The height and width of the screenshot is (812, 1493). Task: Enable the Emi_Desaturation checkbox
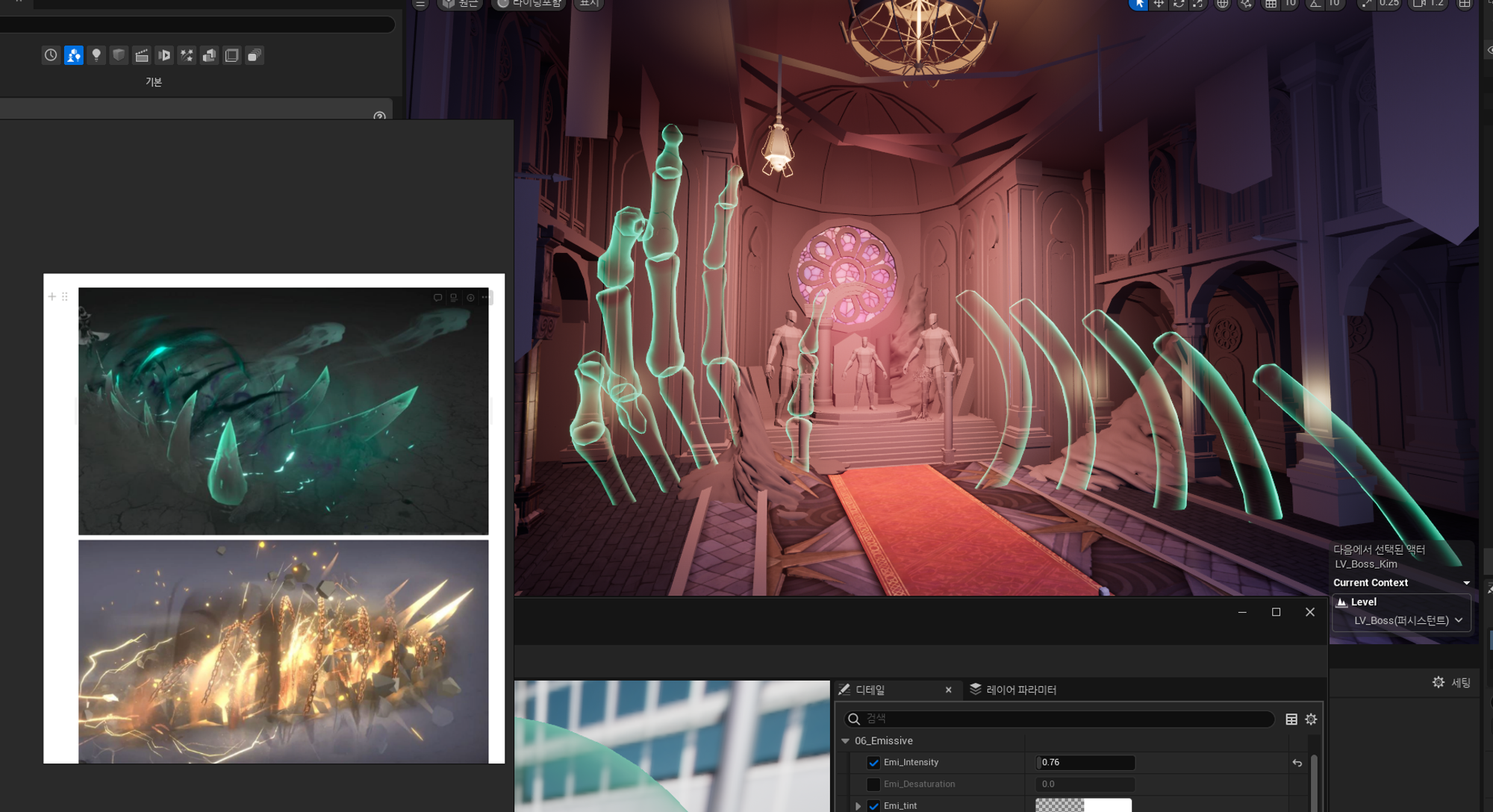click(x=873, y=784)
